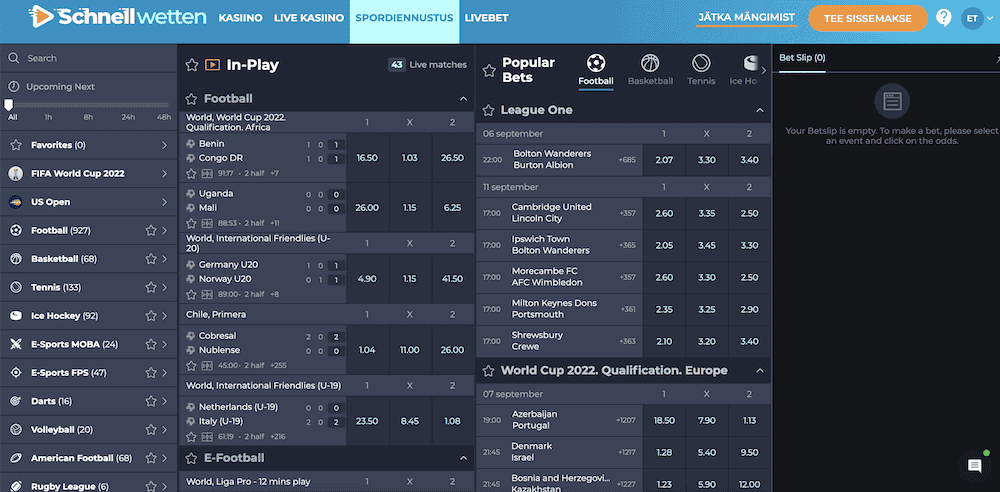Image resolution: width=1000 pixels, height=492 pixels.
Task: Expand the Favorites (0) sidebar row
Action: 89,145
